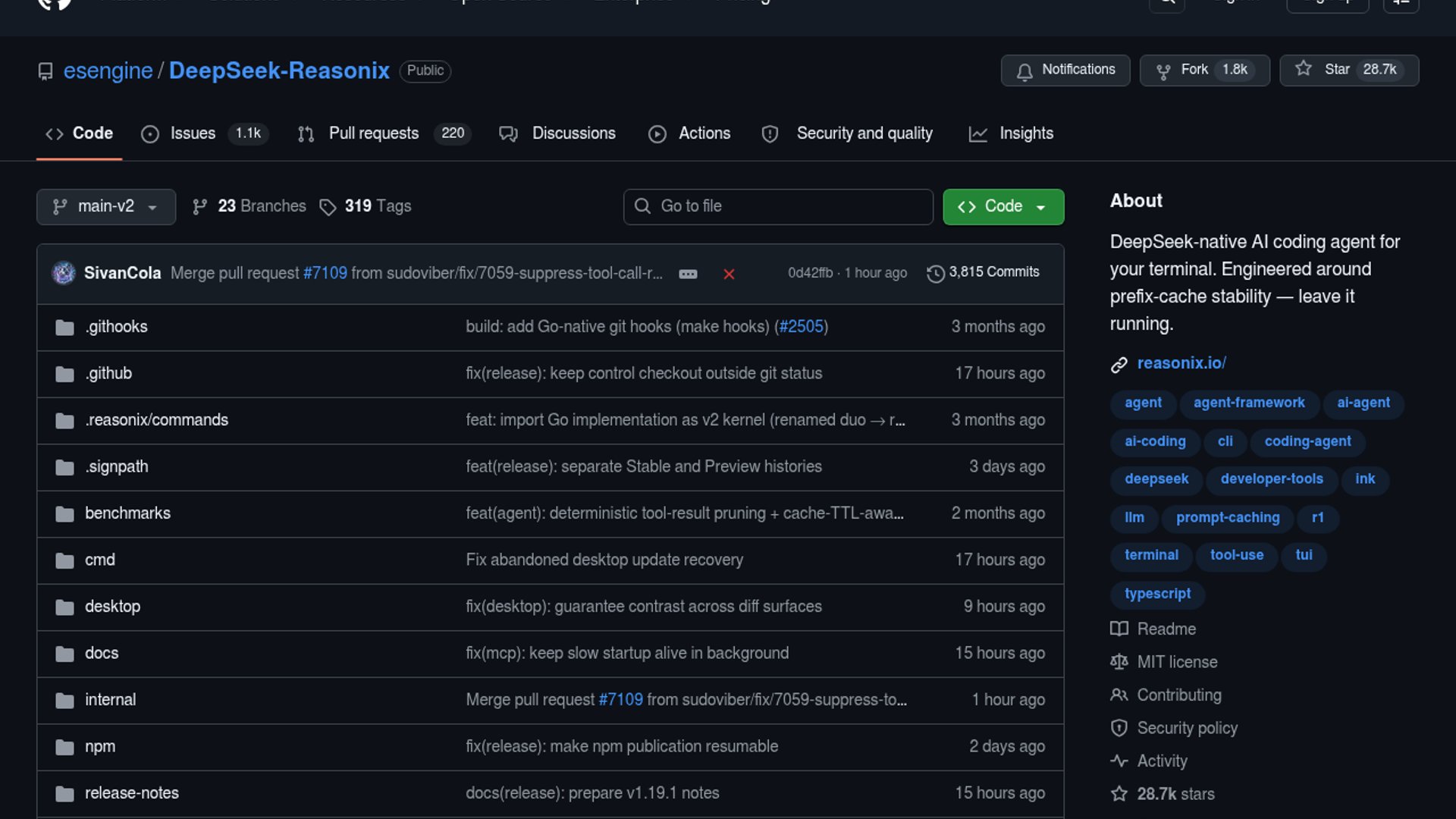The image size is (1456, 819).
Task: Select the 'llm' topic tag
Action: (x=1134, y=518)
